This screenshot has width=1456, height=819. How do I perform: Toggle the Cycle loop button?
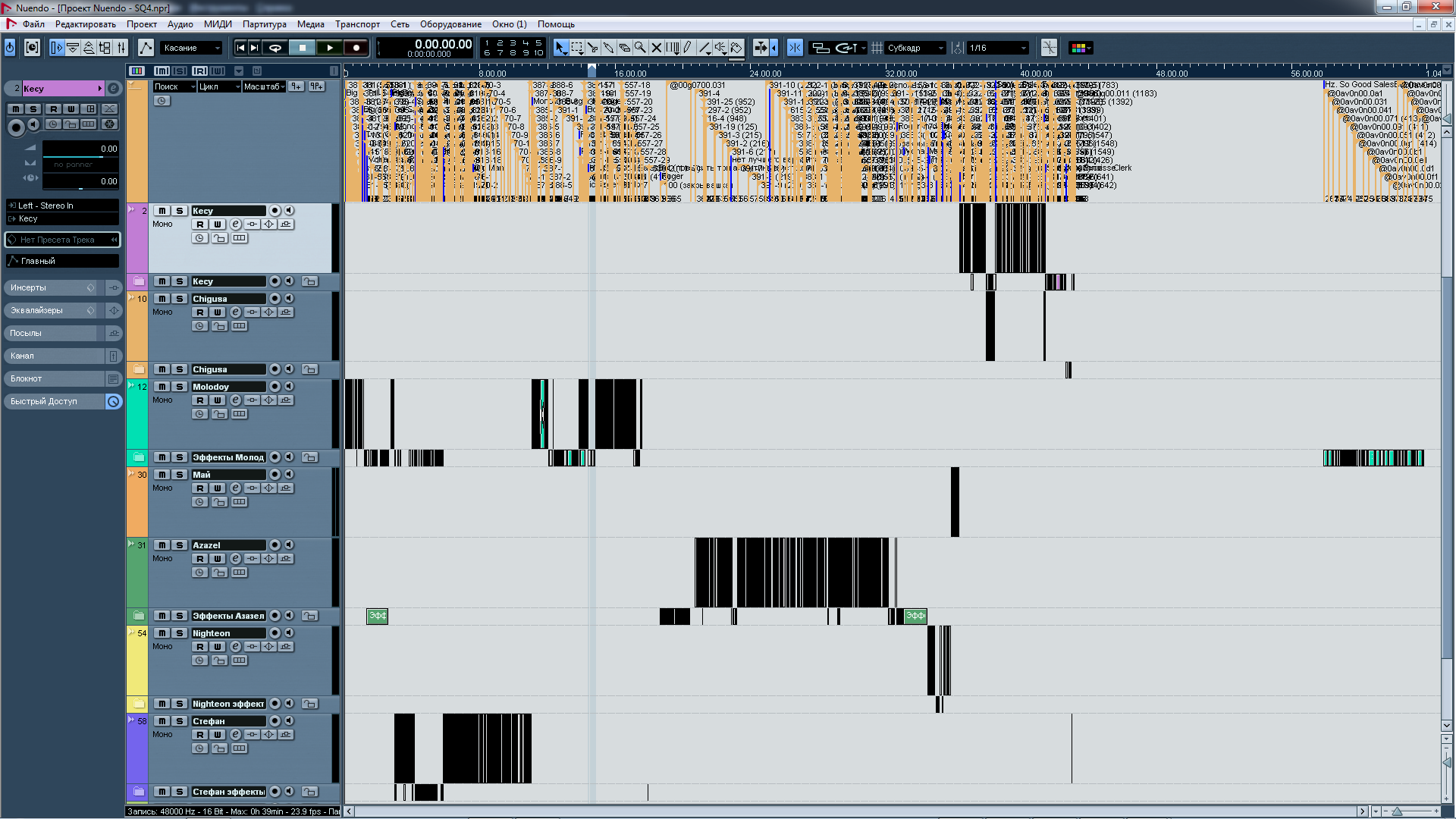pos(275,48)
